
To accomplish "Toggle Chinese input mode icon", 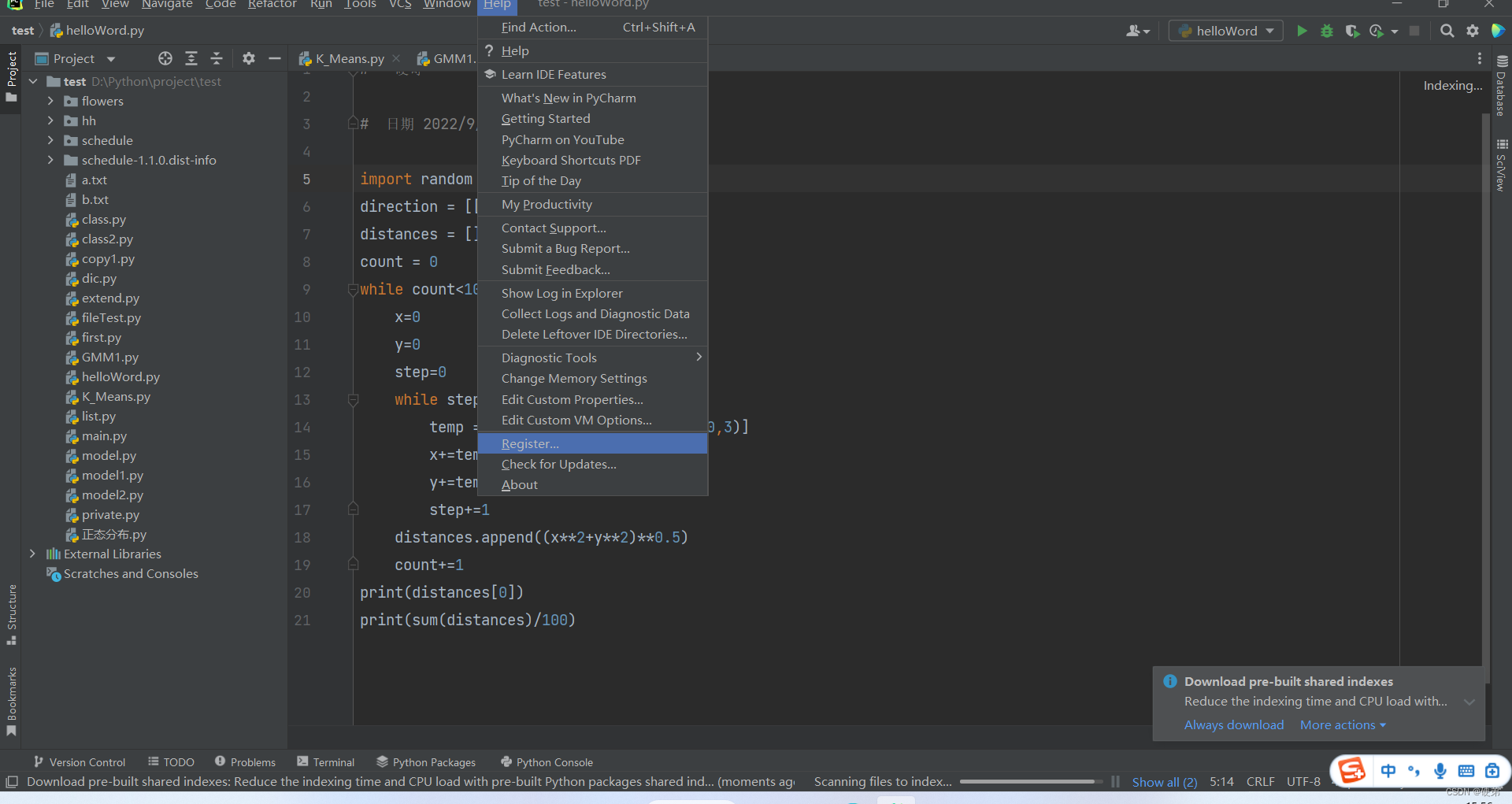I will [x=1388, y=771].
